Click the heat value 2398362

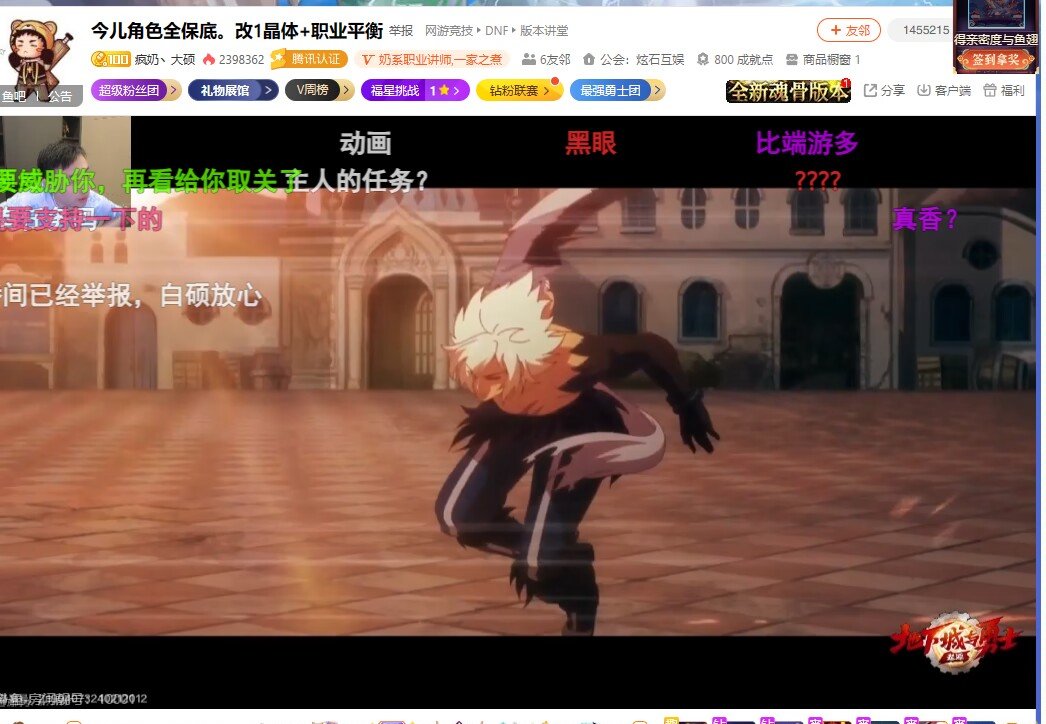[x=241, y=59]
